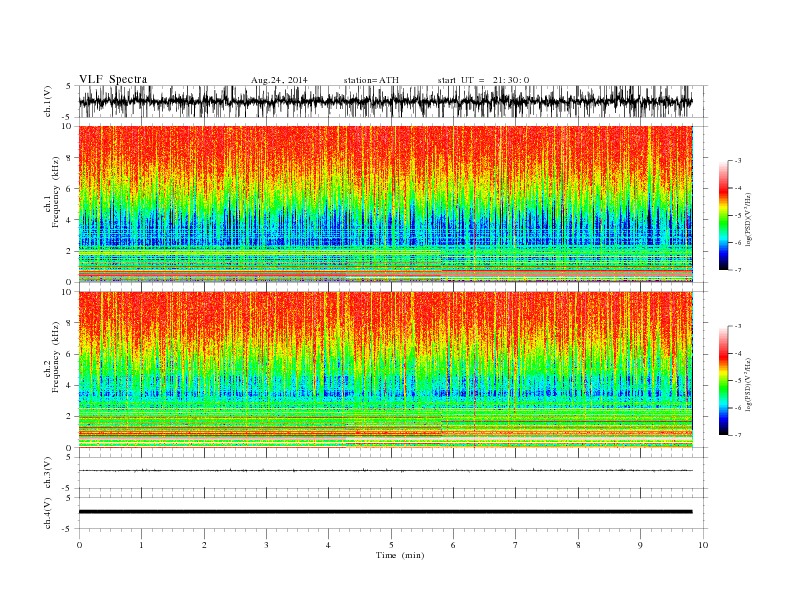
Task: Click time axis tick label "3"
Action: coord(266,545)
